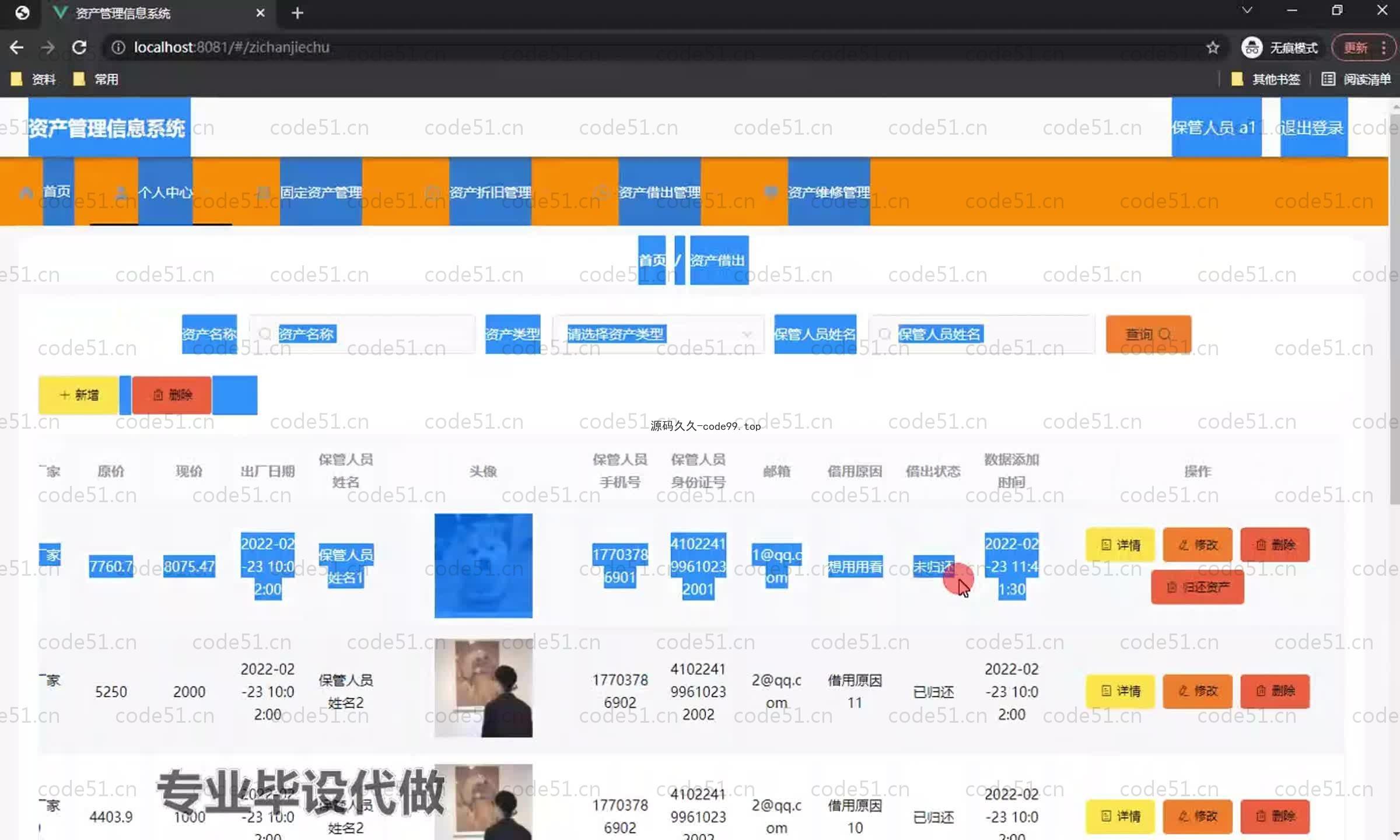Open 阅读清单 reading list
Image resolution: width=1400 pixels, height=840 pixels.
tap(1356, 79)
